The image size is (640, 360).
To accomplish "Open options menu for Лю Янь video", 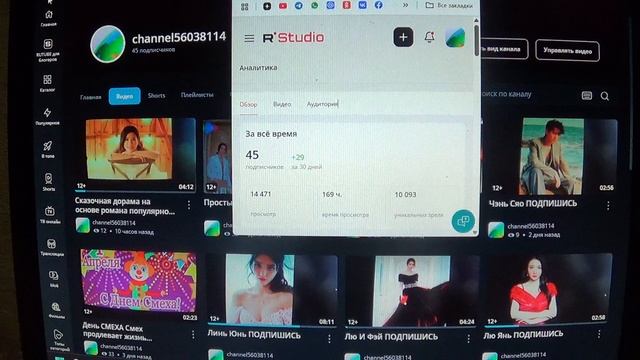I will tap(598, 335).
